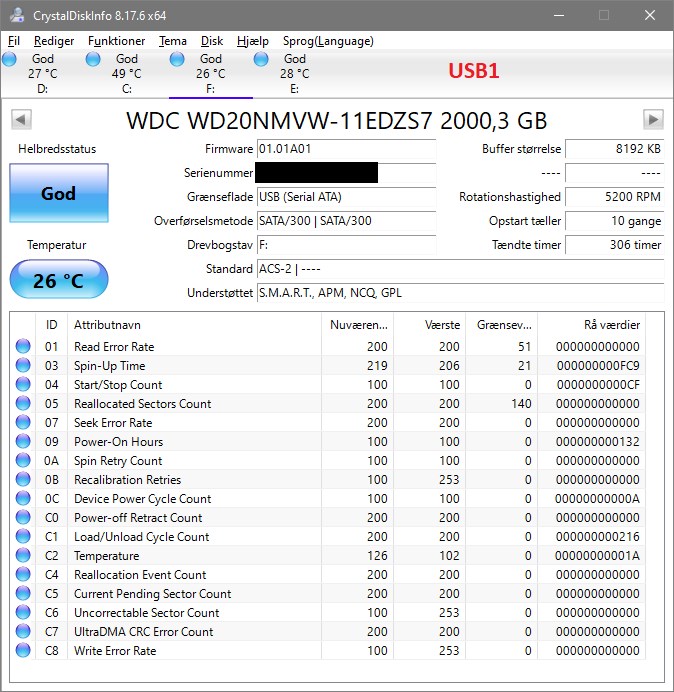Click the Buffer størrelse value 8192 KB
The width and height of the screenshot is (674, 692).
(614, 149)
